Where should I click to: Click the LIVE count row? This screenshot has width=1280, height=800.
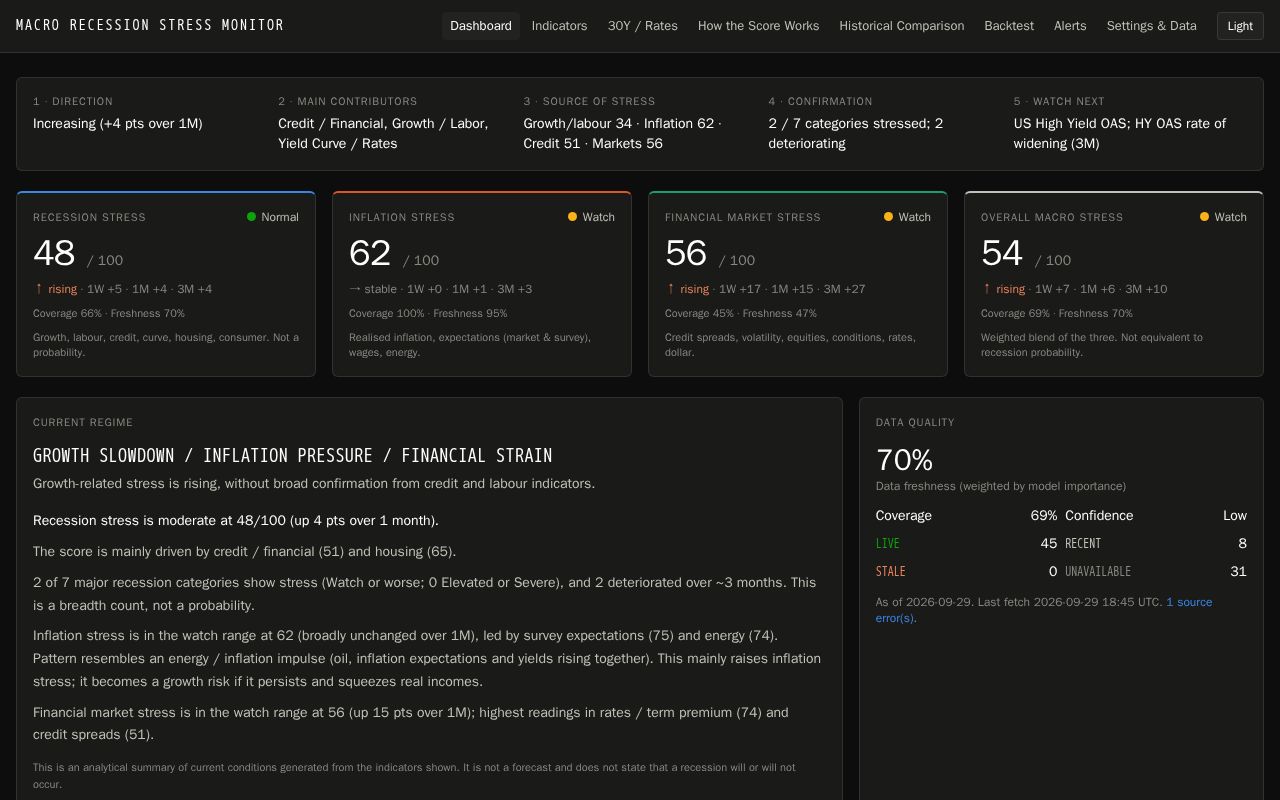coord(966,544)
